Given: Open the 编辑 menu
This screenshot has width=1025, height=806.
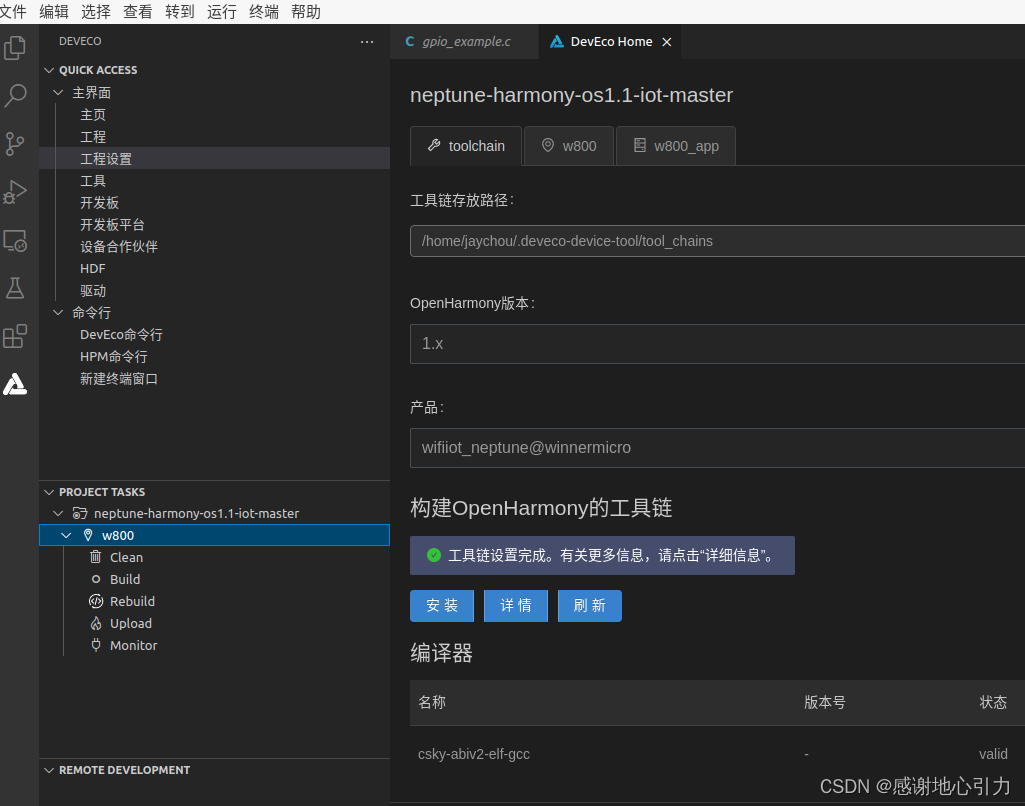Looking at the screenshot, I should [x=54, y=12].
